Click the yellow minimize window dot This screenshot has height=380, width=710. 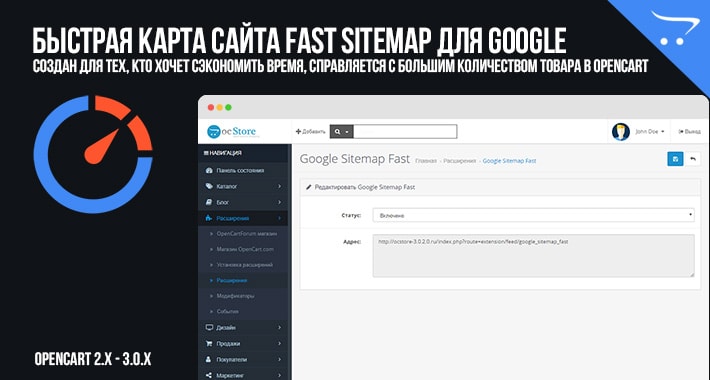(x=220, y=107)
